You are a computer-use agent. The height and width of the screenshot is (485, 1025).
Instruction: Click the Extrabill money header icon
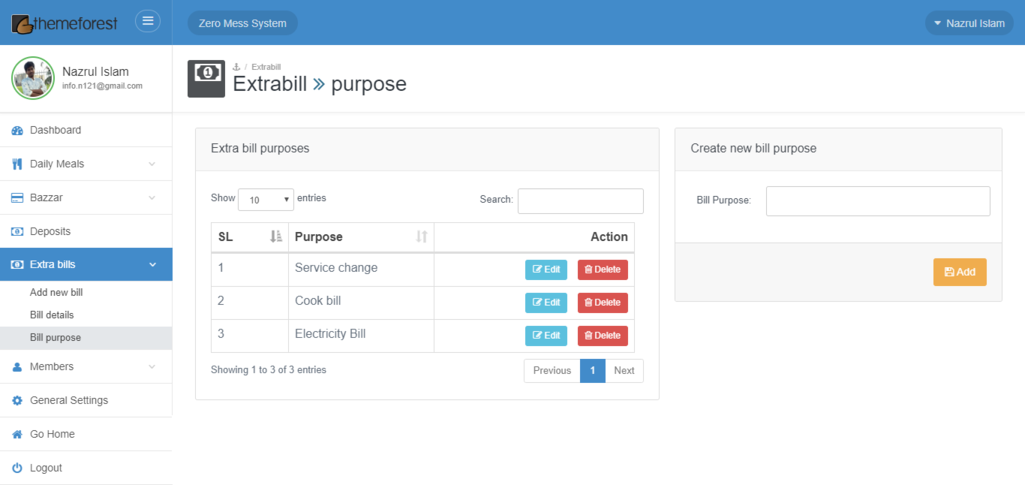(x=206, y=78)
